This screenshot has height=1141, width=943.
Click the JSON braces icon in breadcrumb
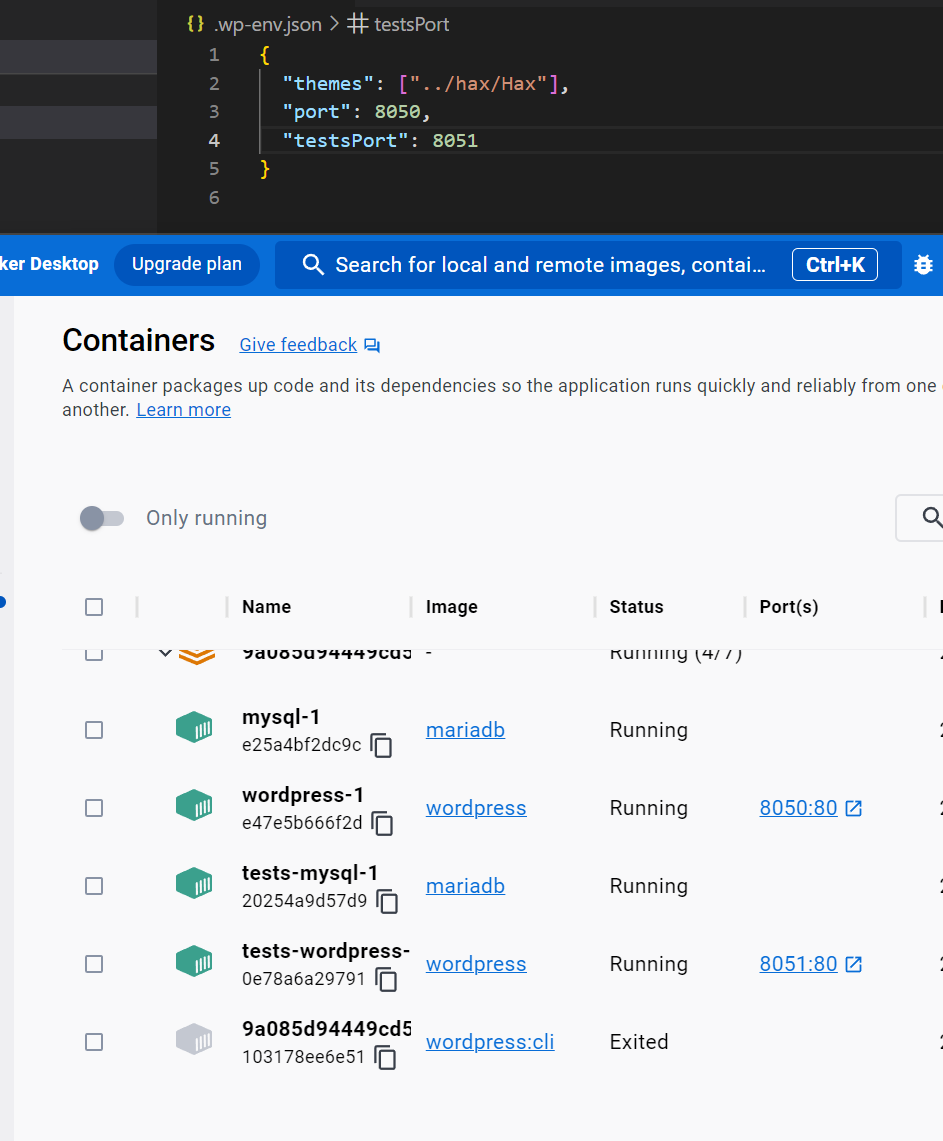click(196, 23)
